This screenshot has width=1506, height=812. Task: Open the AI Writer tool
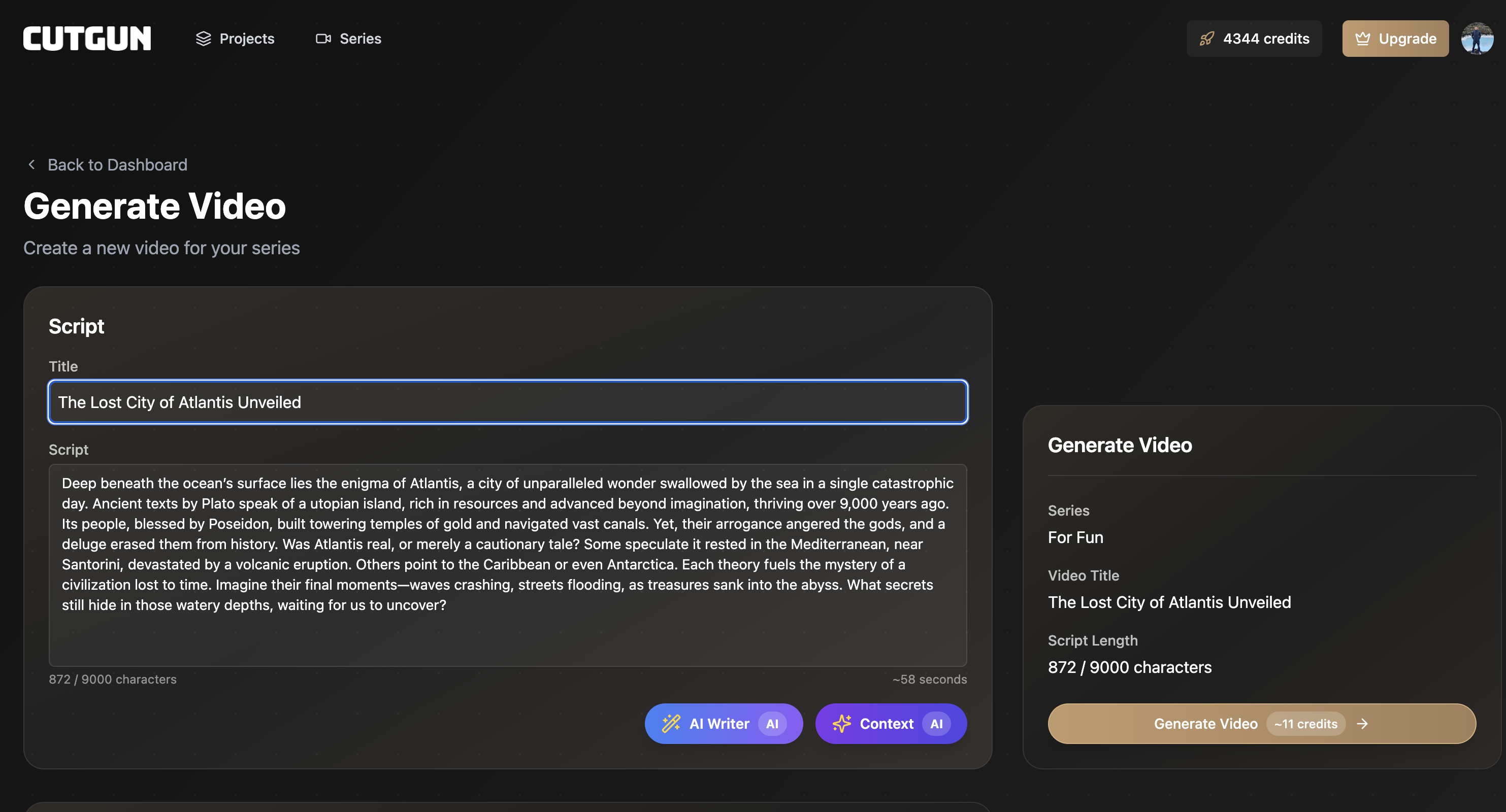(x=724, y=723)
